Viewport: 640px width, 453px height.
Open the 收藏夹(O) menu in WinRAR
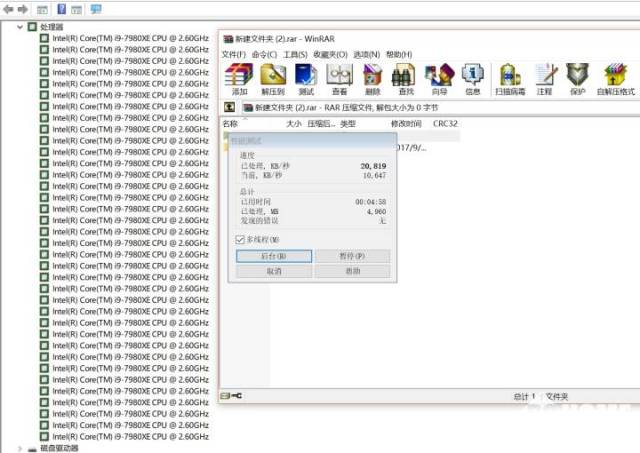330,54
